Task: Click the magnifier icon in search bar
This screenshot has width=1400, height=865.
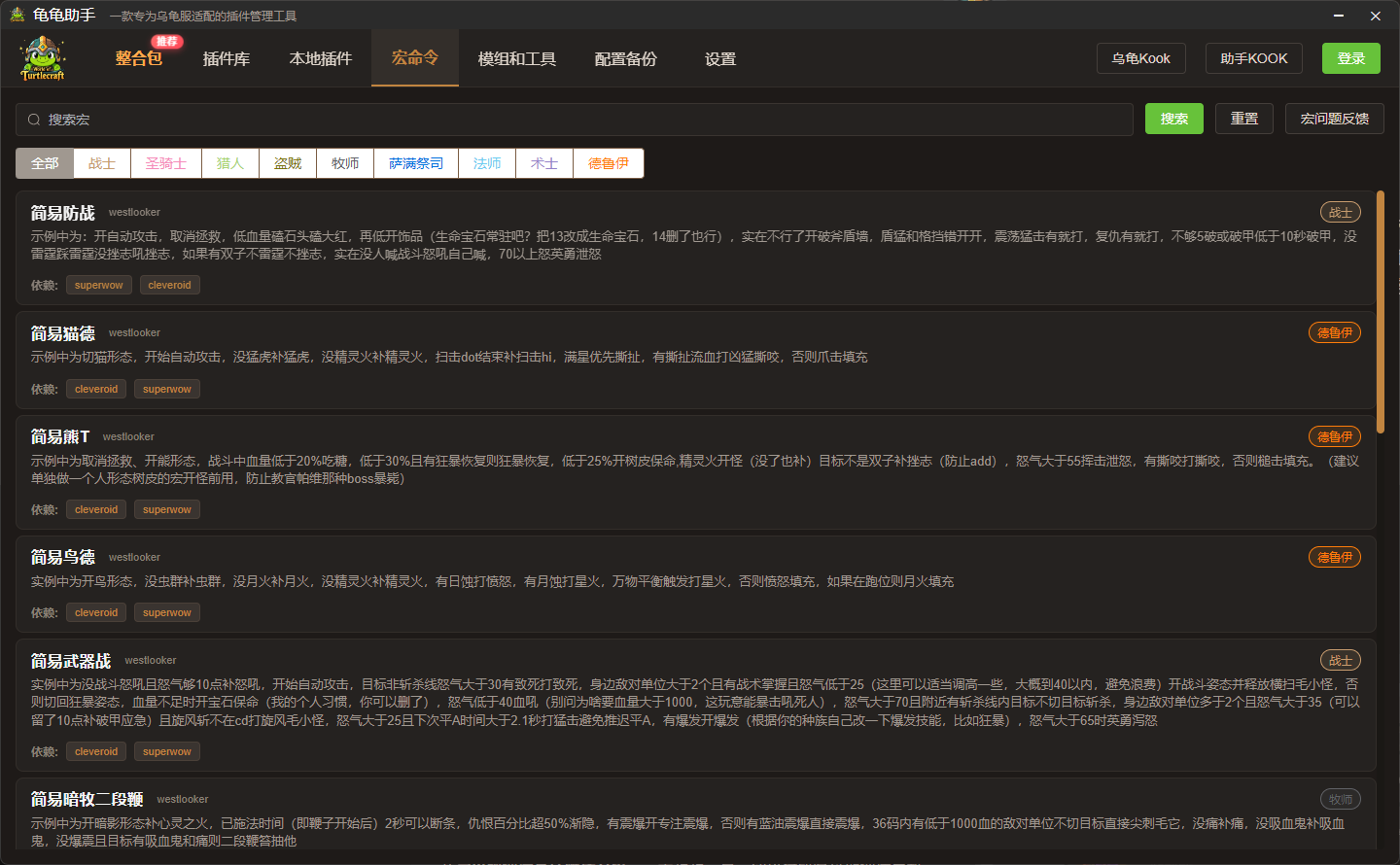Action: click(34, 120)
